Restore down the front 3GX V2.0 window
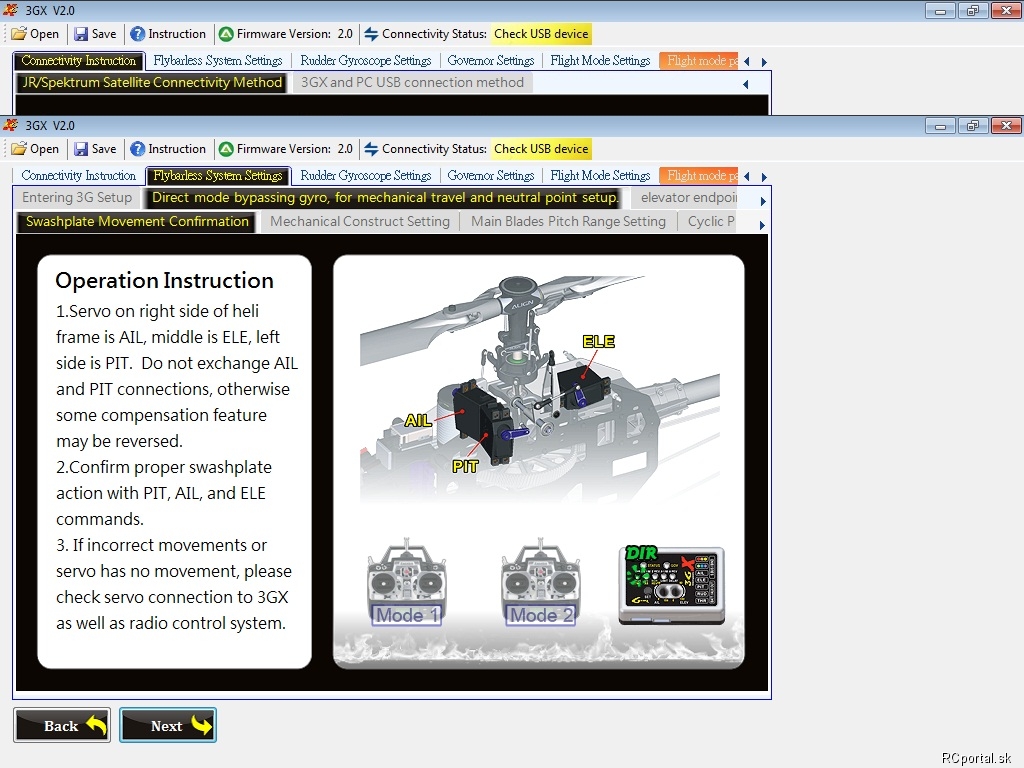 pyautogui.click(x=972, y=125)
